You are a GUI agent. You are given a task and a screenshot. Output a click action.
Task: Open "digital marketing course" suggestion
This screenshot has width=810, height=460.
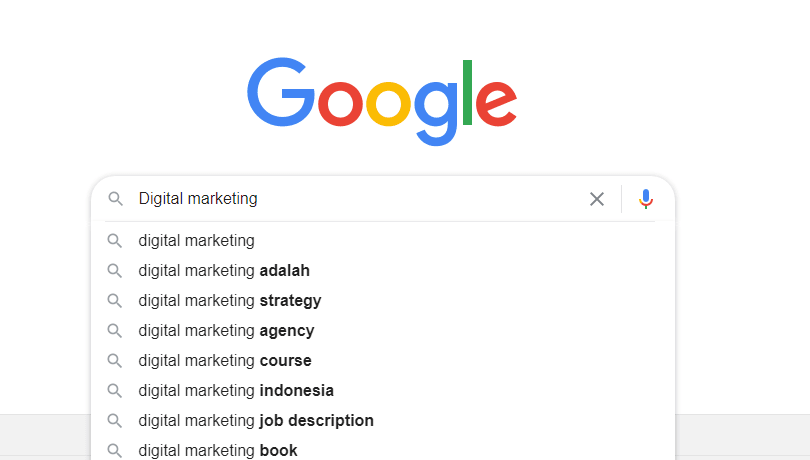coord(225,360)
